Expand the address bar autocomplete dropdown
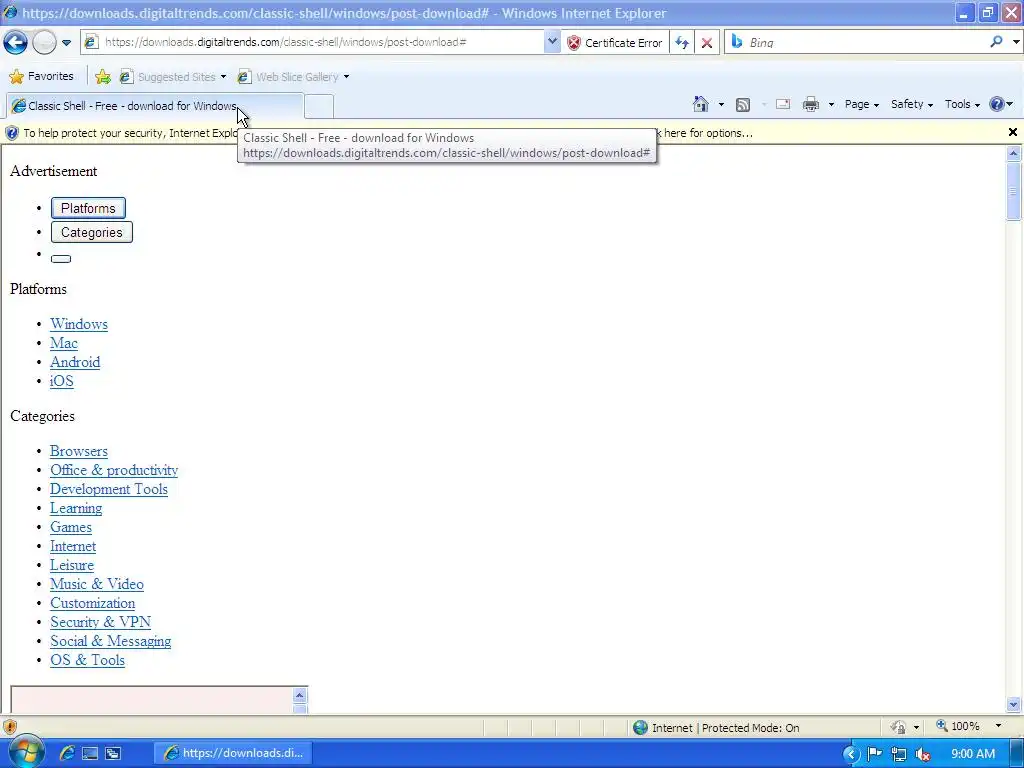This screenshot has width=1024, height=768. pos(552,42)
